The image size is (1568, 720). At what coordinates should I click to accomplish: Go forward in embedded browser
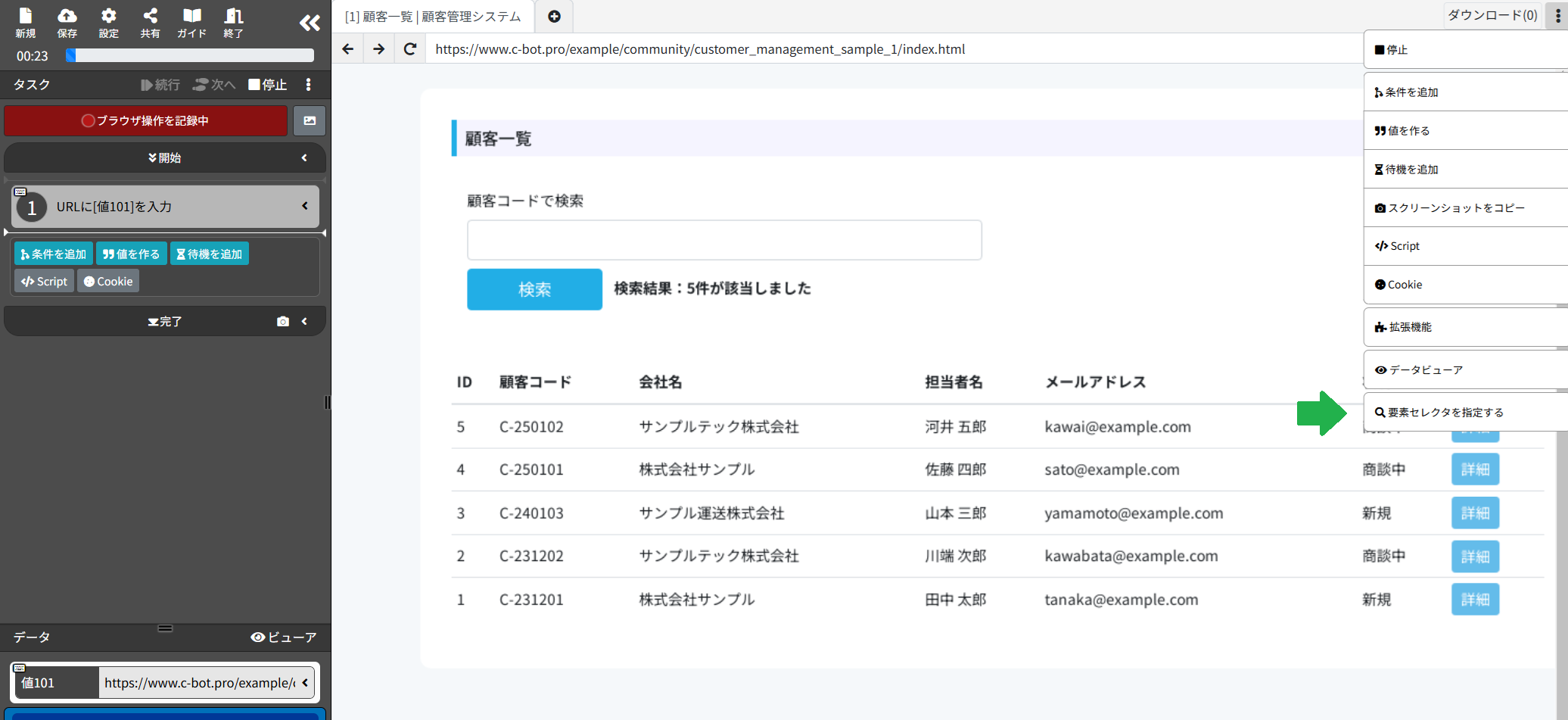379,49
